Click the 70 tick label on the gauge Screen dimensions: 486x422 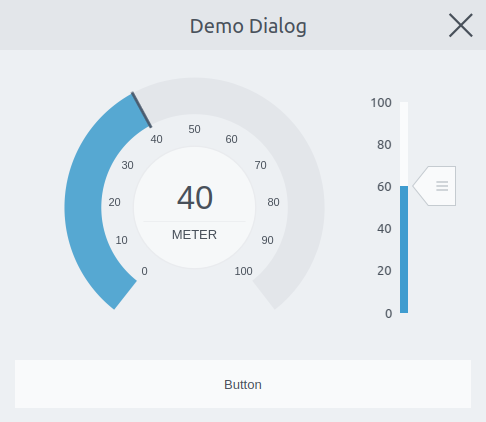pos(260,165)
